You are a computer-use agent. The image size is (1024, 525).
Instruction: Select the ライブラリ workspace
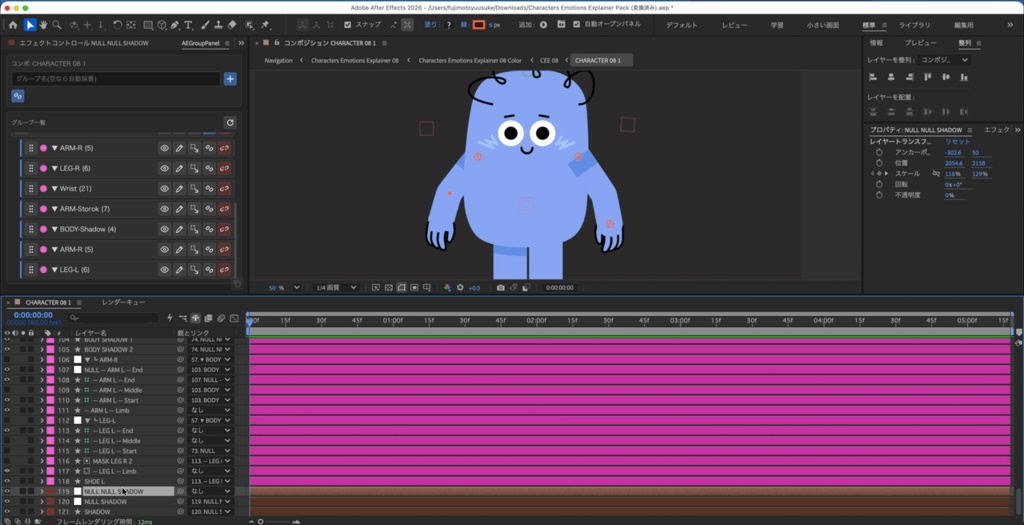point(914,25)
